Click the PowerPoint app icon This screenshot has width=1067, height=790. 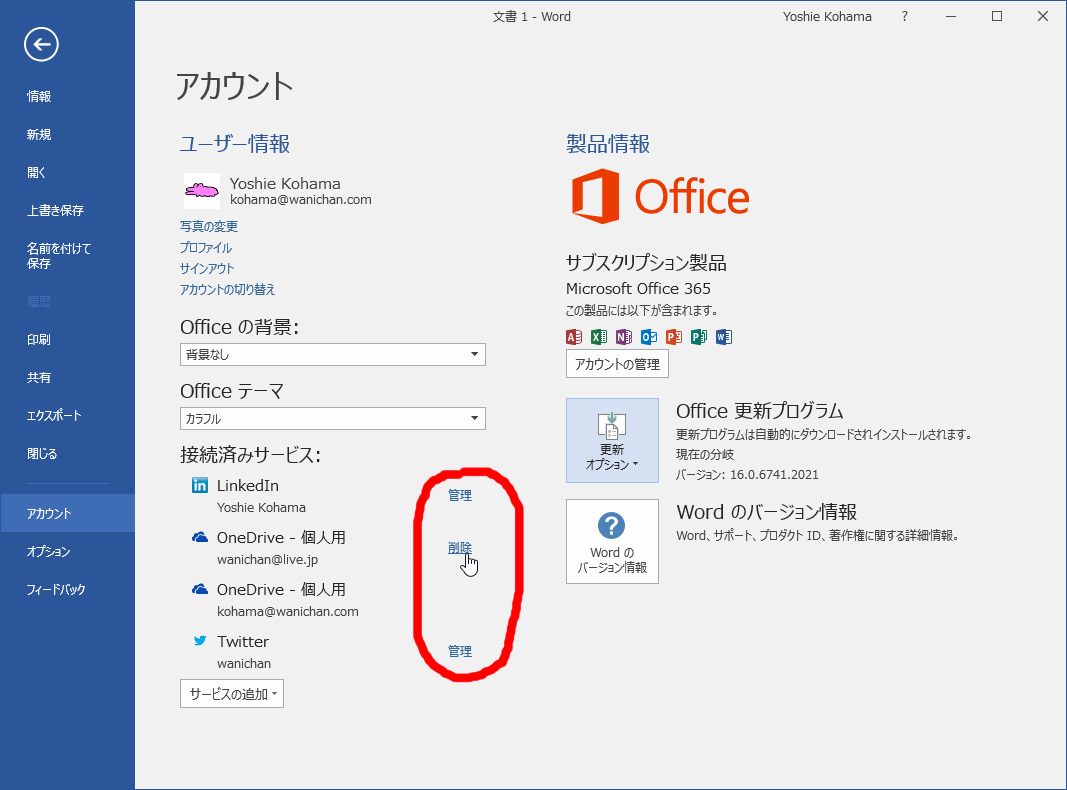coord(674,337)
